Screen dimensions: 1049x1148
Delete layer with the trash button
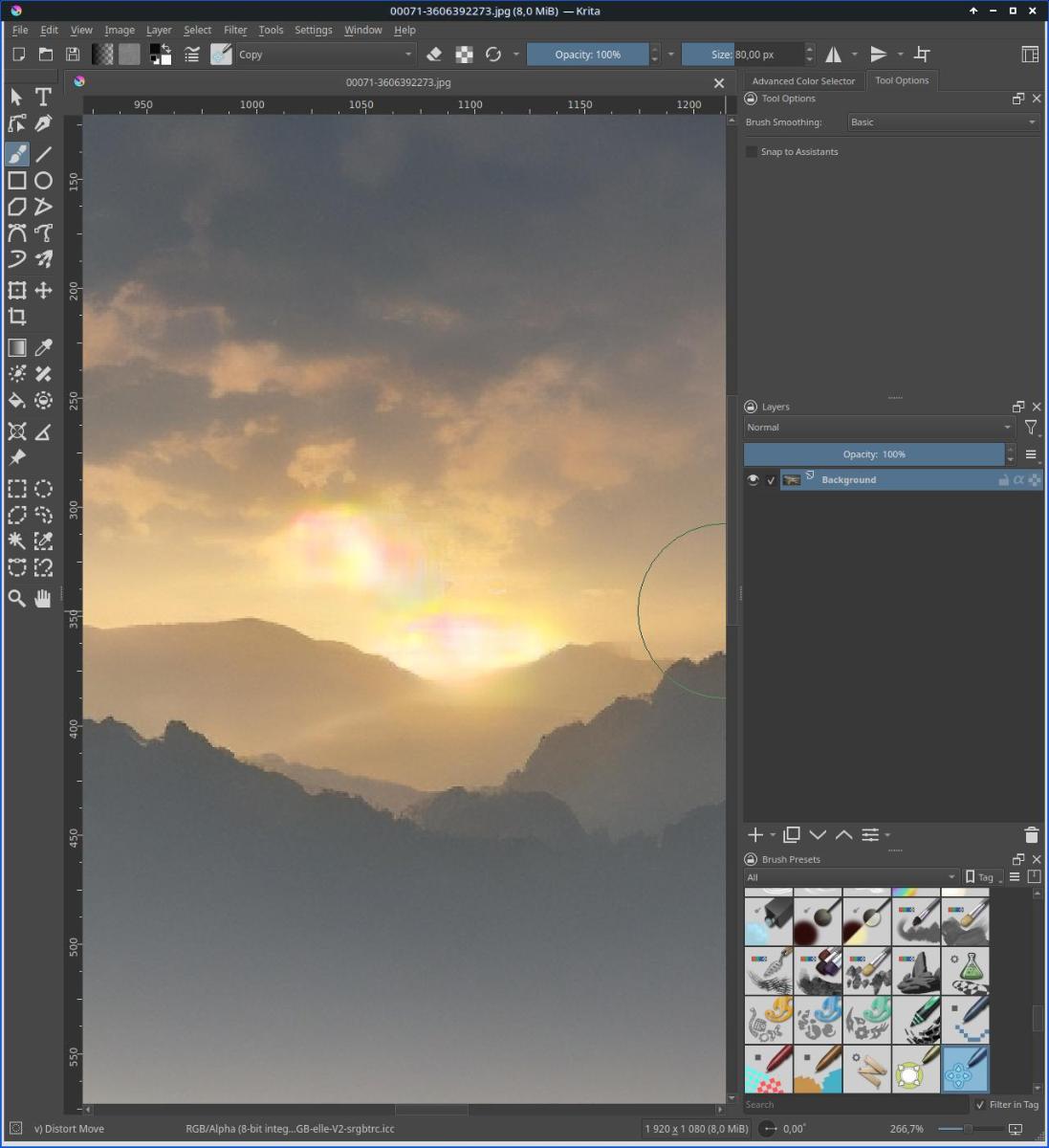coord(1031,835)
